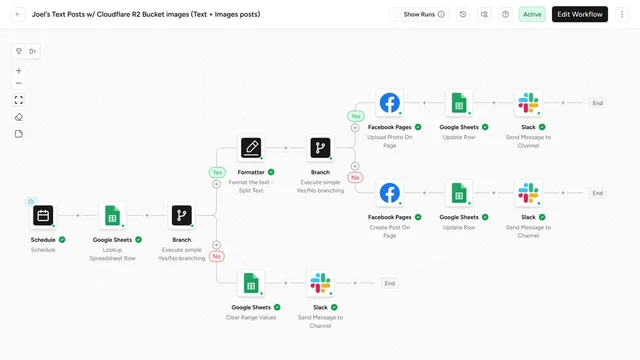Add step between Schedule and Google Sheets

(x=78, y=216)
